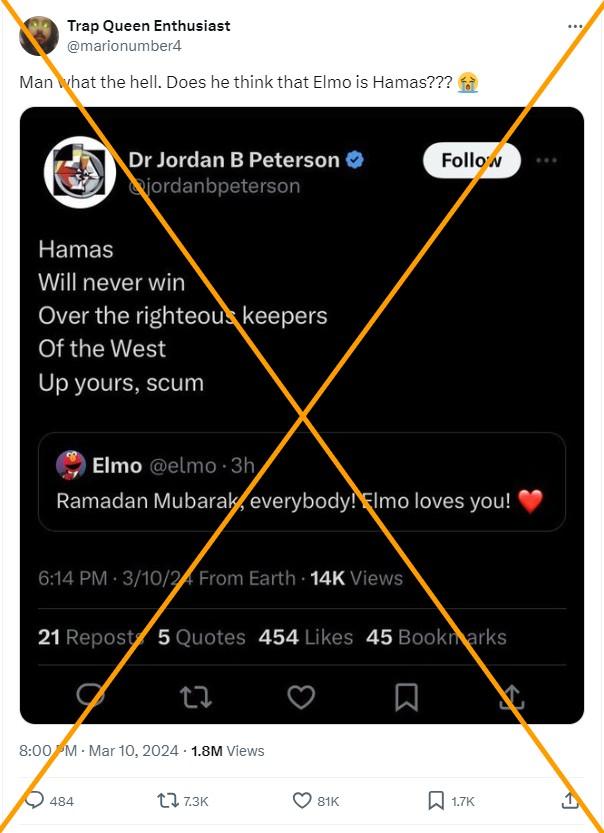
Task: Bookmark the post with 1.7K bookmarks
Action: click(451, 801)
